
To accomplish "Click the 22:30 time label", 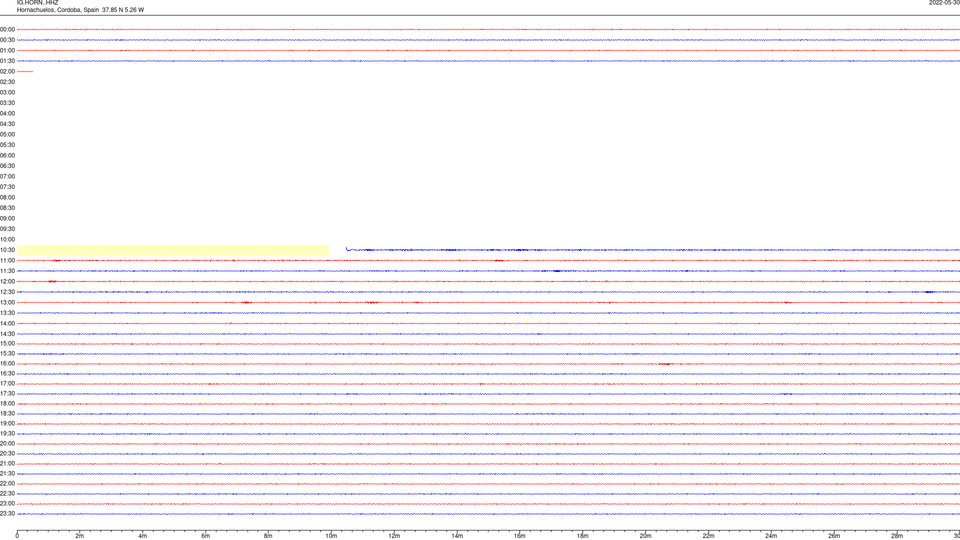I will click(7, 493).
